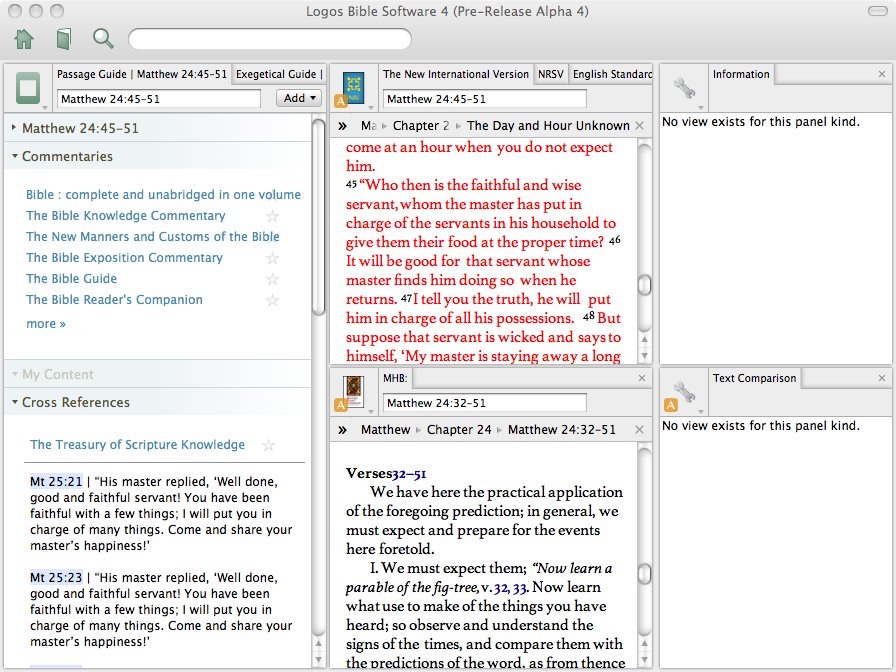Click the NIV reference box Matthew 24:45-51
The image size is (896, 672).
pos(485,99)
